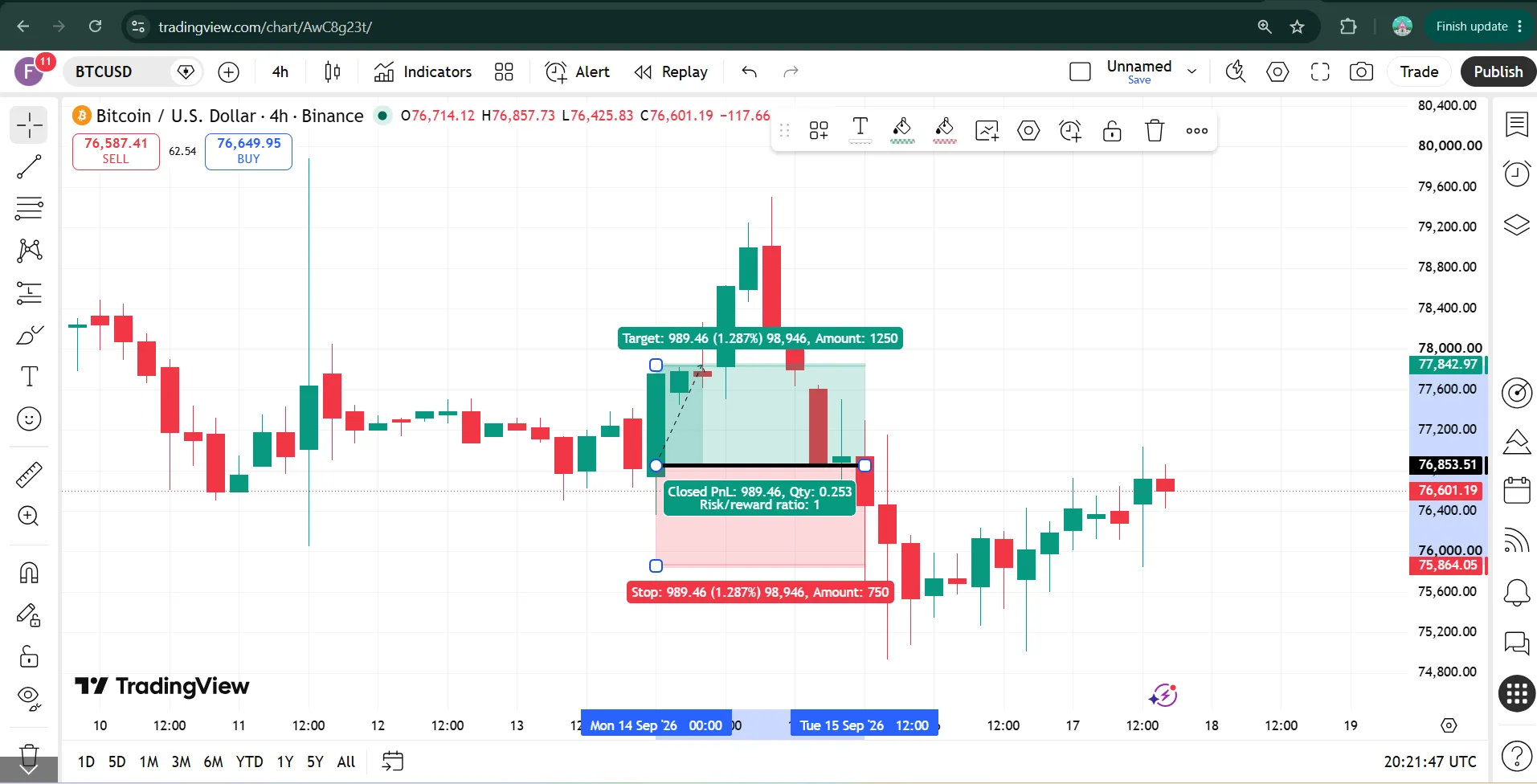Open the forecasting and measurement tools

pyautogui.click(x=29, y=292)
